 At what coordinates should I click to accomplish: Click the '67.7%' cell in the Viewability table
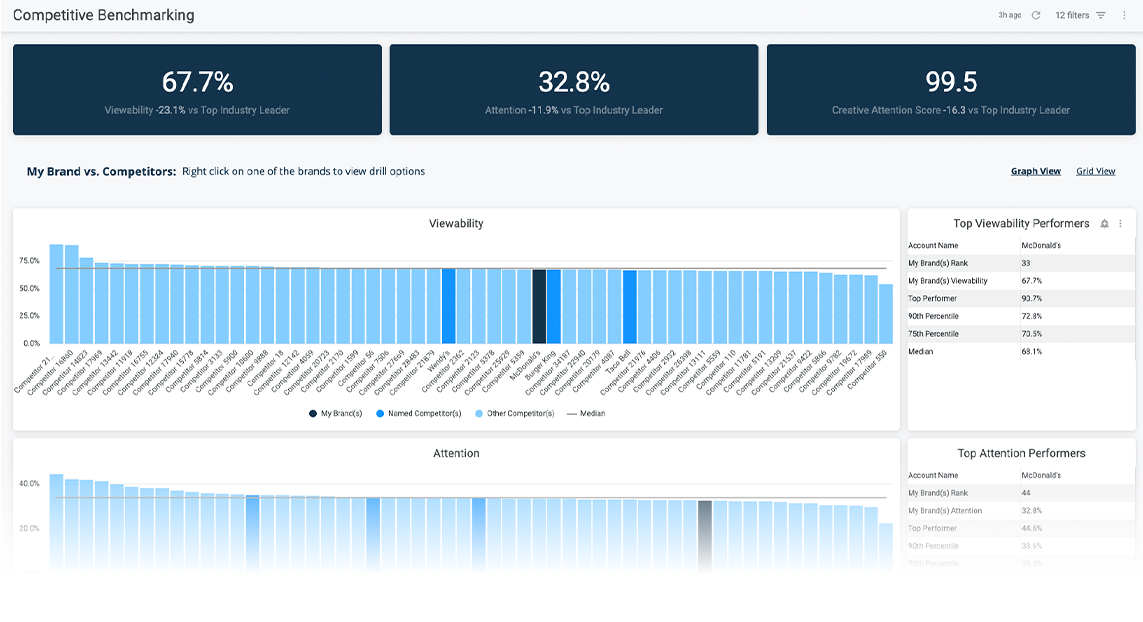(x=1031, y=281)
